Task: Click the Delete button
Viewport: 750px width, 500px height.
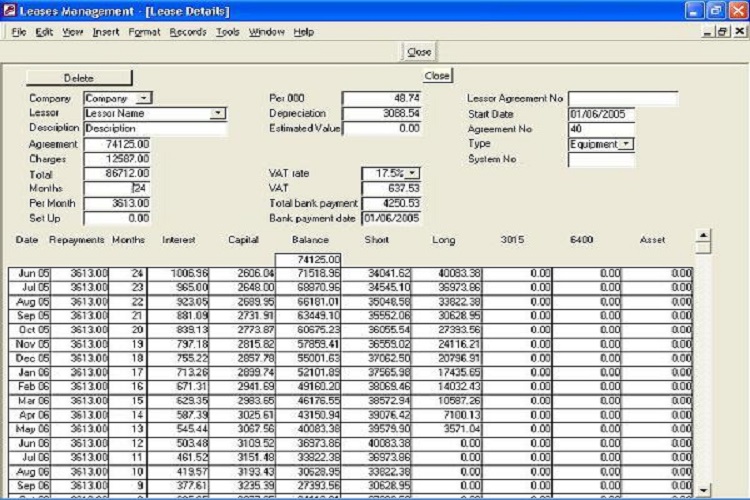Action: tap(79, 78)
